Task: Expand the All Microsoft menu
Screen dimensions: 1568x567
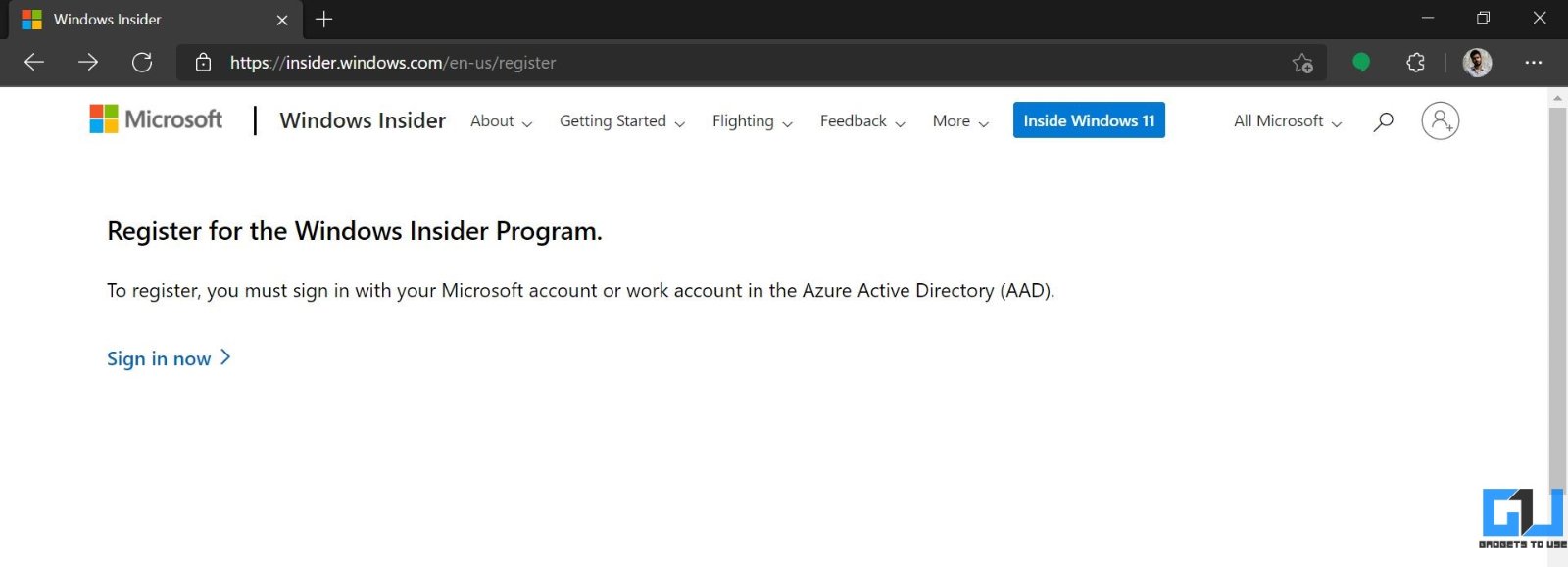Action: click(1287, 121)
